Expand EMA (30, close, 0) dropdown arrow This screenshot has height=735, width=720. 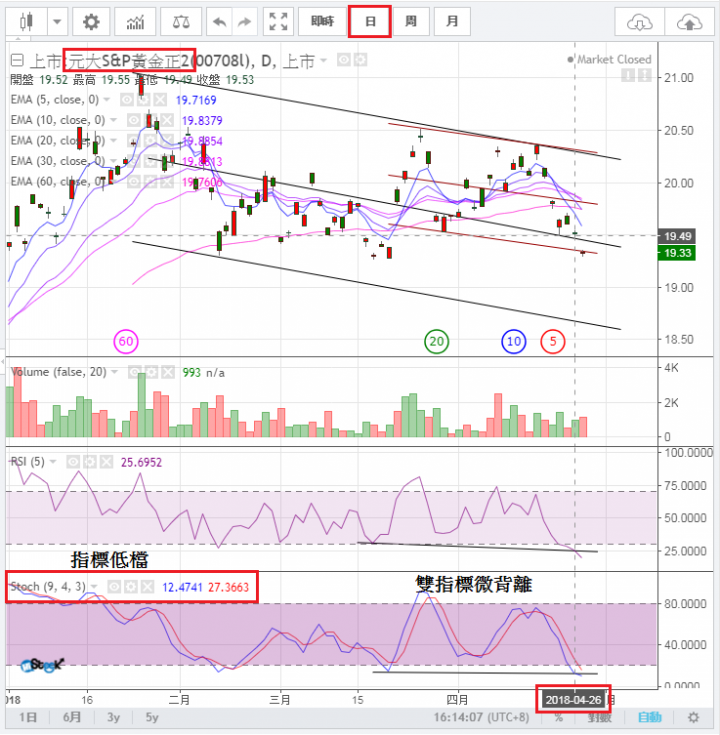pos(113,161)
